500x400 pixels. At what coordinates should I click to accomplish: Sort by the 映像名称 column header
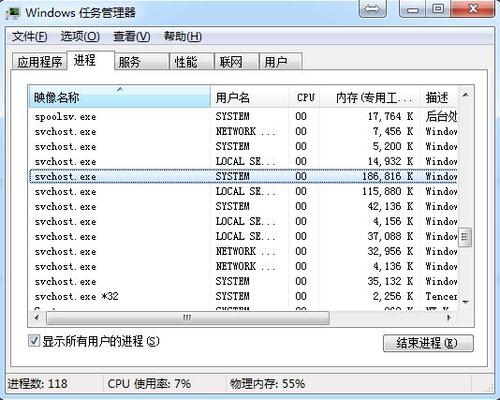(x=120, y=97)
